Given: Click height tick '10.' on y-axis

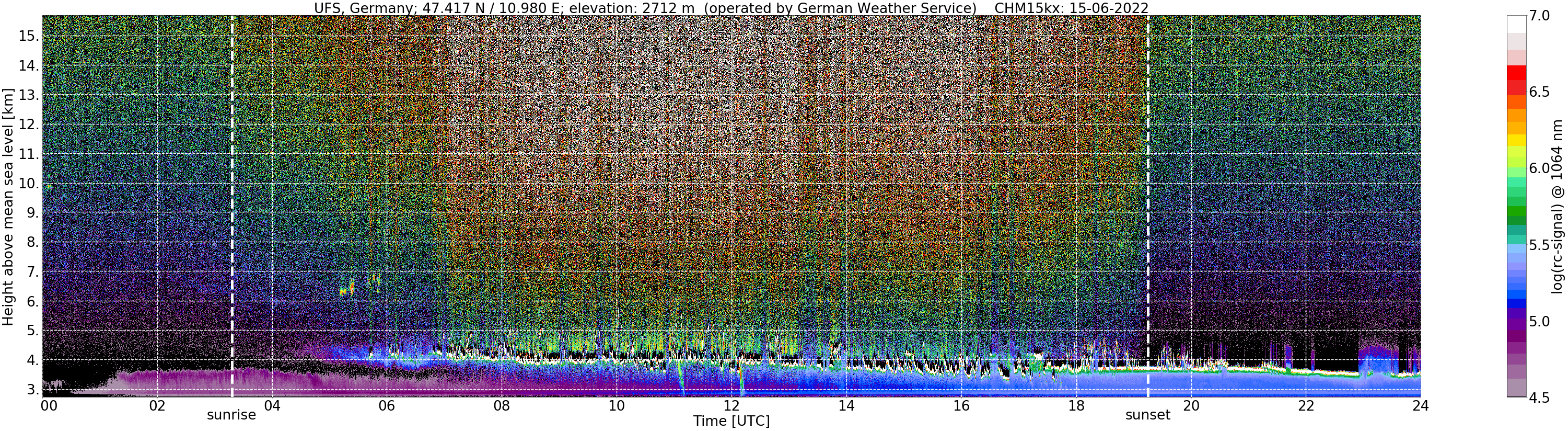Looking at the screenshot, I should [28, 184].
